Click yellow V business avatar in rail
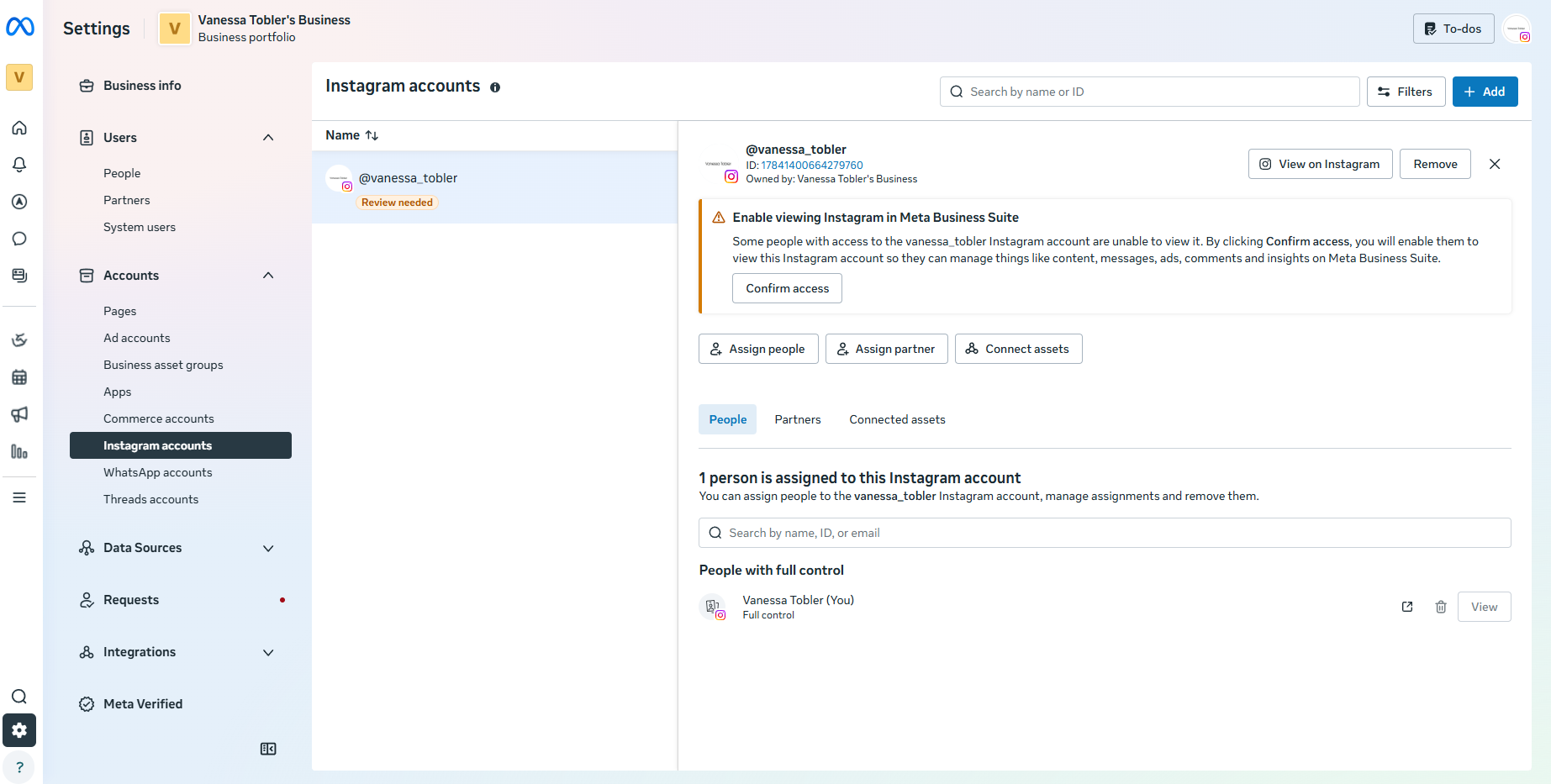 point(19,77)
